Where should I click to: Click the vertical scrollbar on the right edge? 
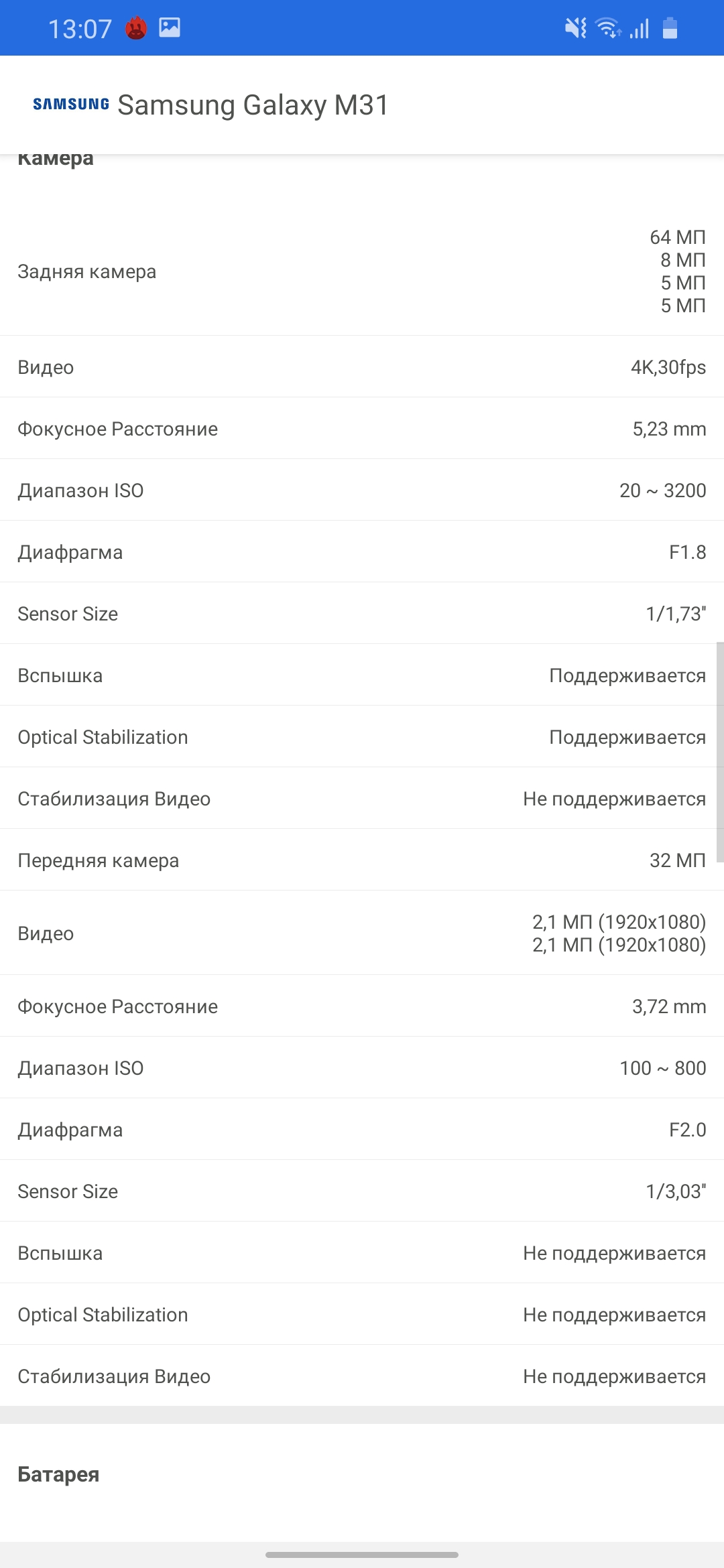(720, 750)
